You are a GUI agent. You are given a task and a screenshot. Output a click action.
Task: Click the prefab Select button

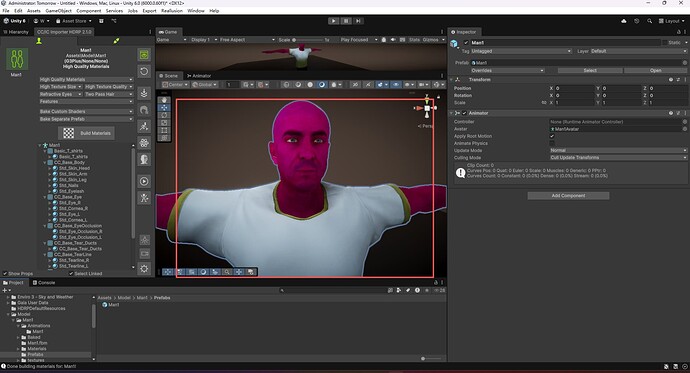(x=590, y=70)
